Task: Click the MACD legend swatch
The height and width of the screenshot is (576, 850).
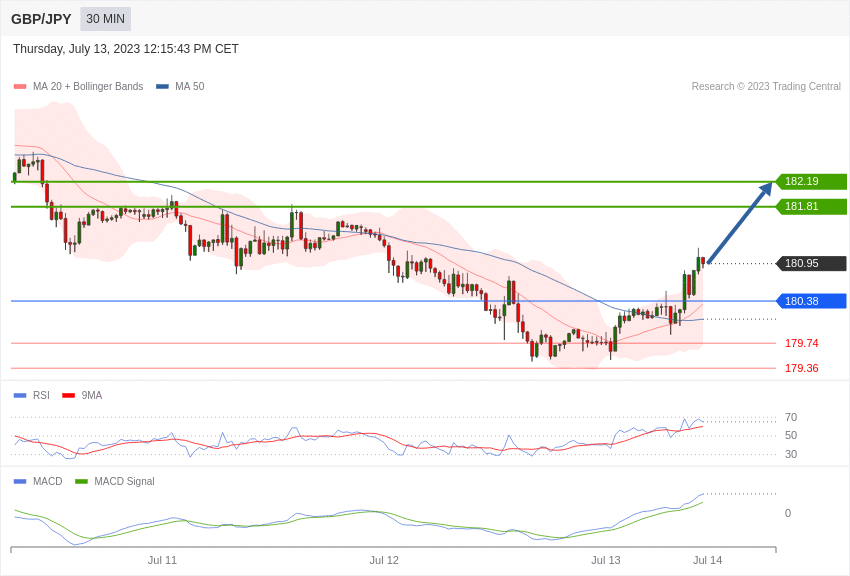Action: click(20, 482)
